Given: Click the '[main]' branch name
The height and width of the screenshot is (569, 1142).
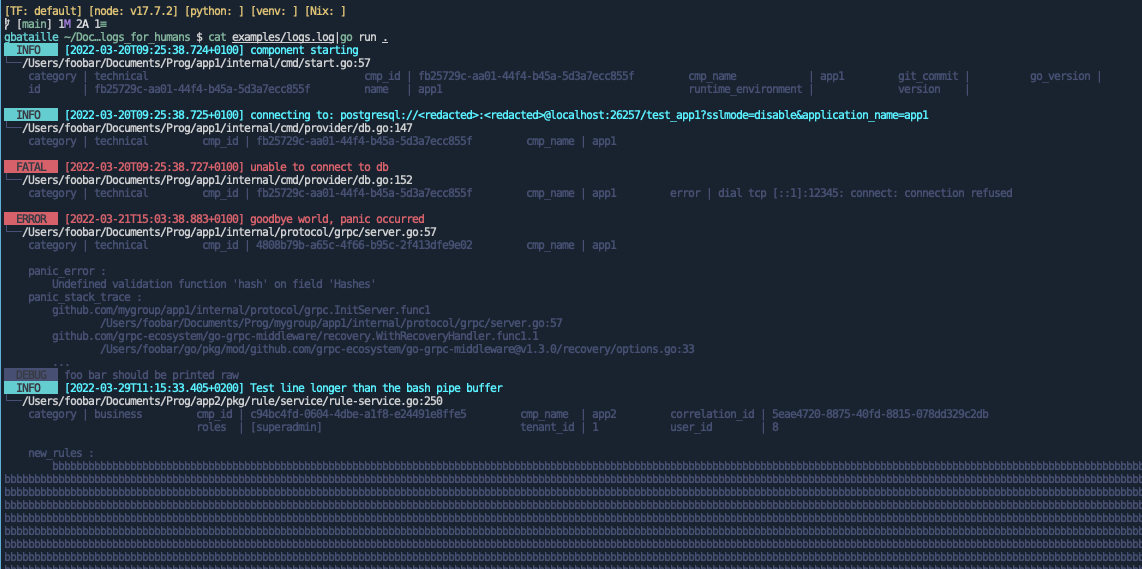Looking at the screenshot, I should (x=34, y=24).
